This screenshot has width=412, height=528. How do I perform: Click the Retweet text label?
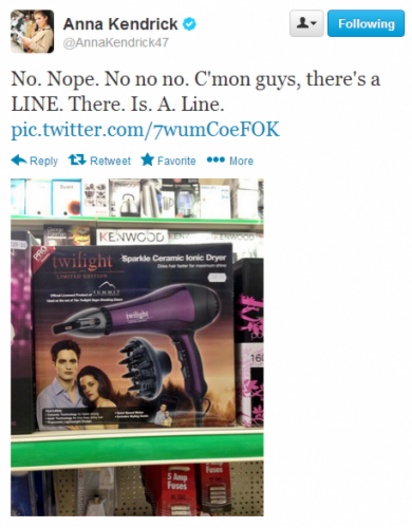(110, 161)
